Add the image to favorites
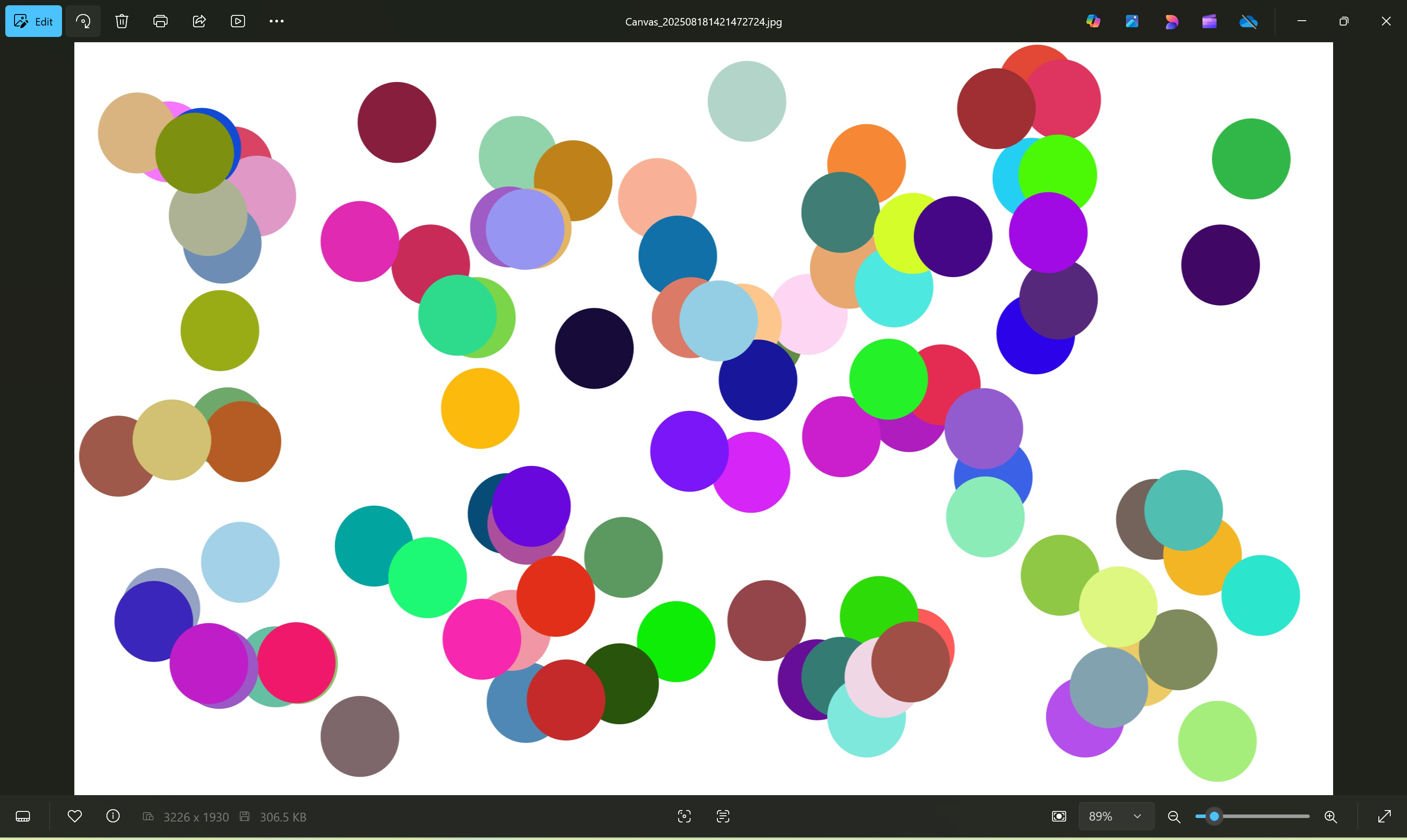The width and height of the screenshot is (1407, 840). (x=75, y=816)
